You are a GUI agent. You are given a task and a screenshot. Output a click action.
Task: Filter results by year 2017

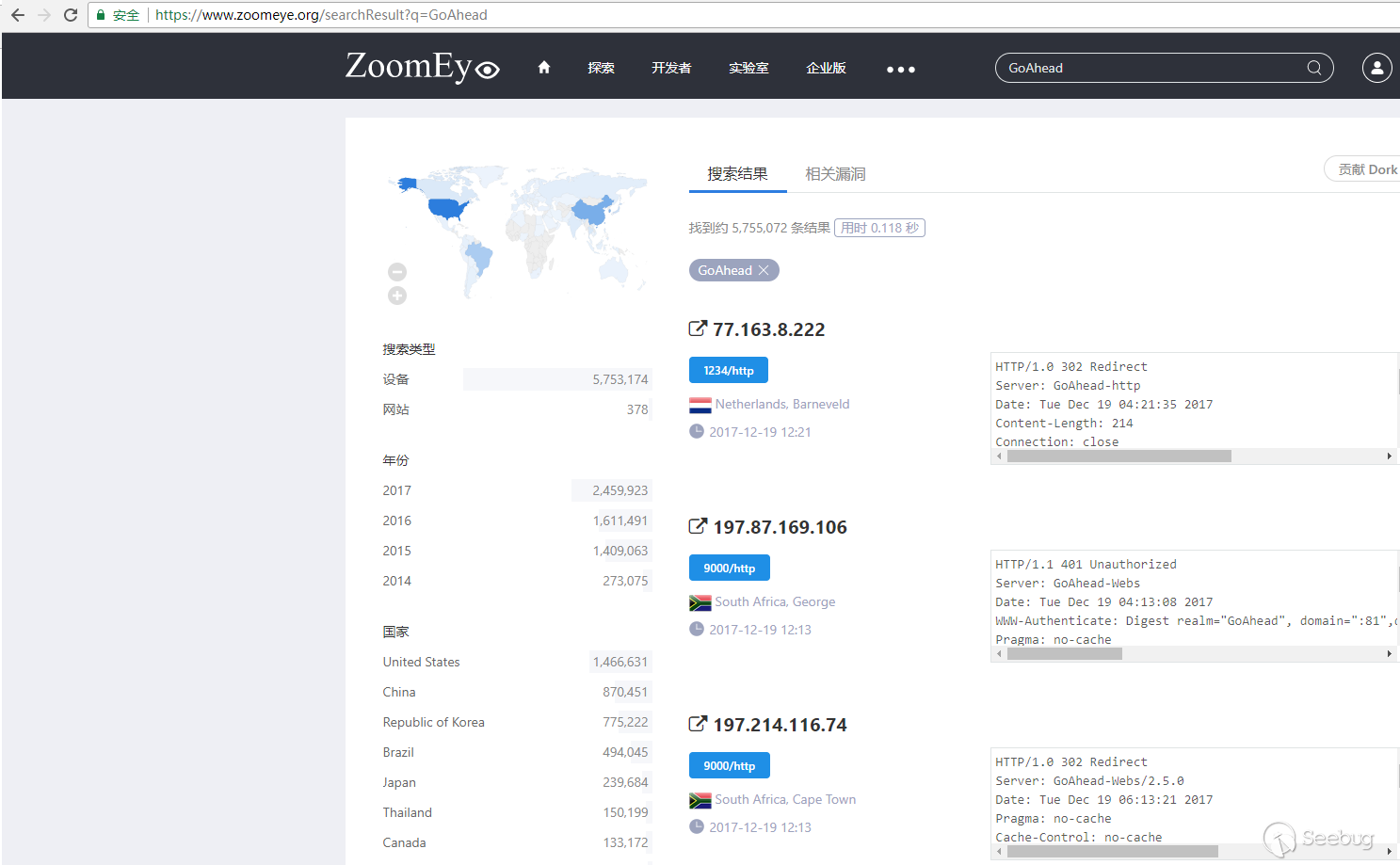[x=516, y=490]
